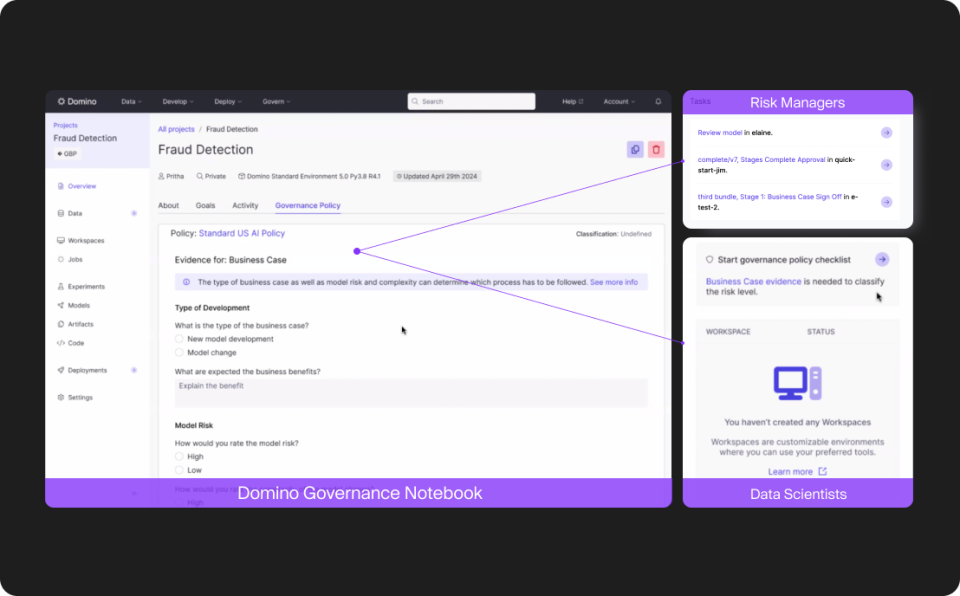Click the Pritha owner label
960x596 pixels.
coord(171,176)
